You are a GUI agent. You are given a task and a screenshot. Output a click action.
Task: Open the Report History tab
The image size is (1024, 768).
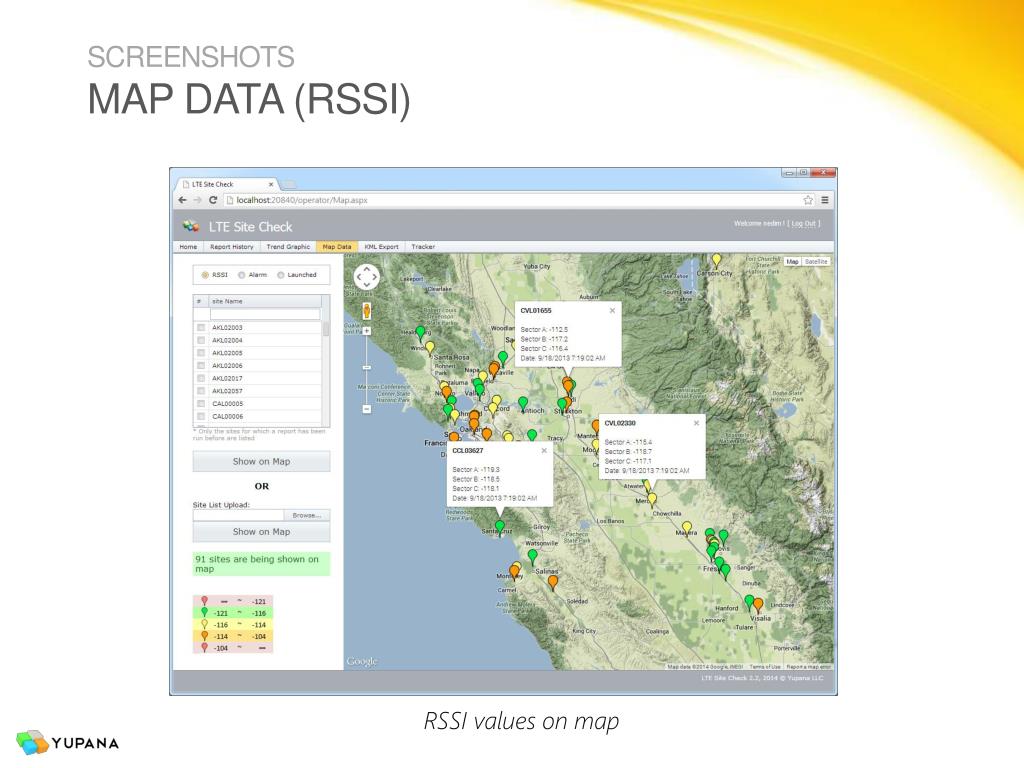point(232,247)
